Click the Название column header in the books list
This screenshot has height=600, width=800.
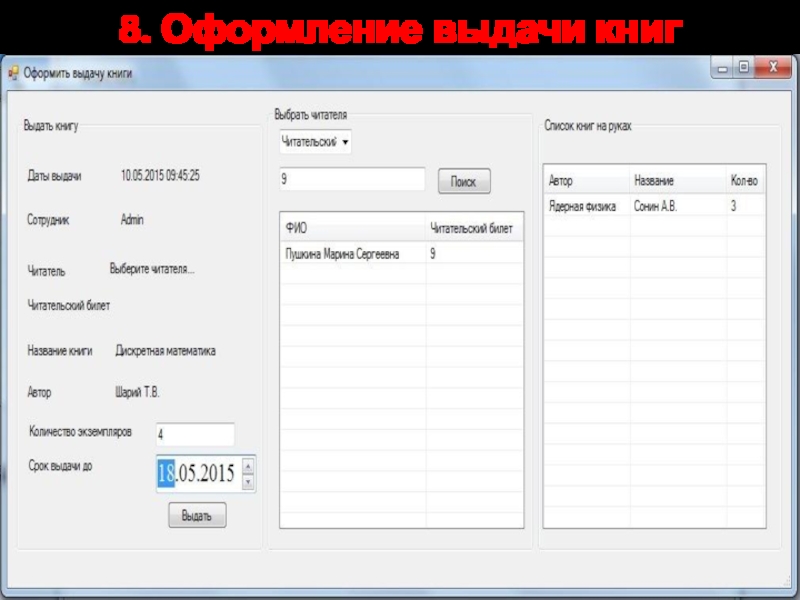click(677, 181)
